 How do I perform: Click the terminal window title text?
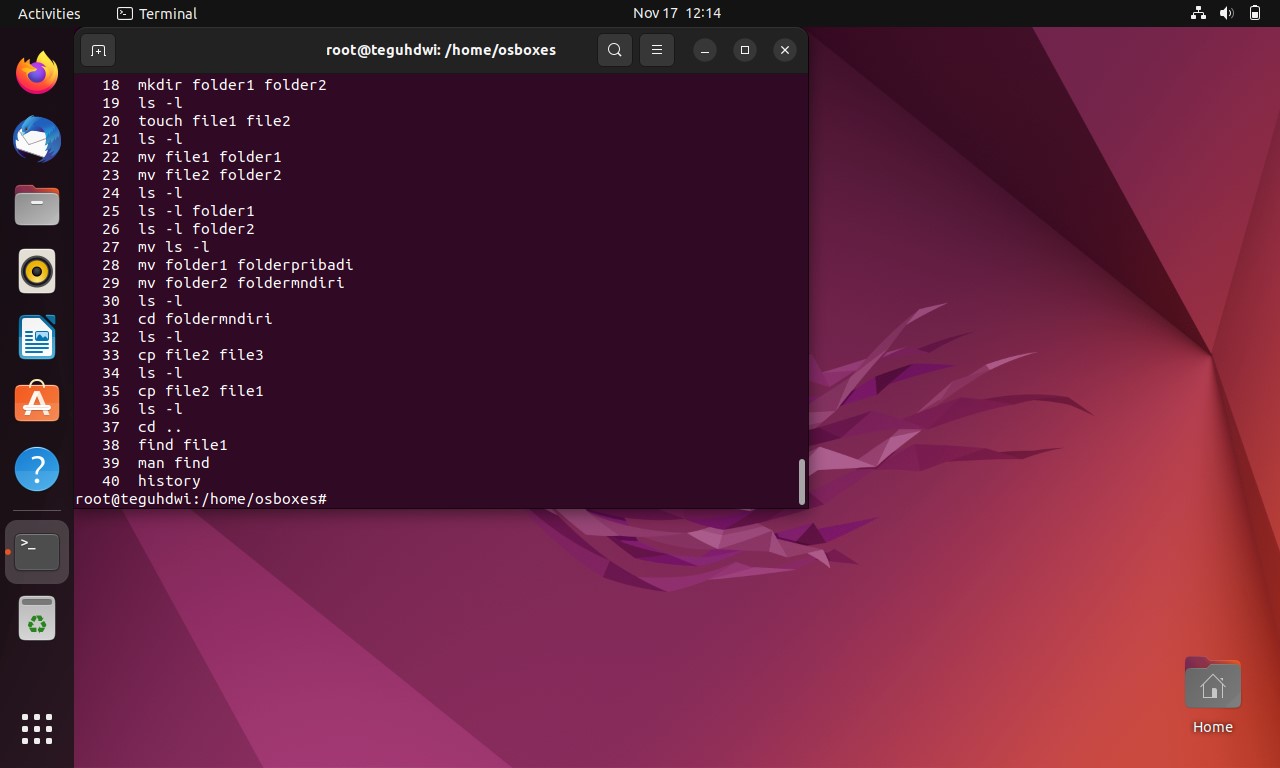click(441, 50)
